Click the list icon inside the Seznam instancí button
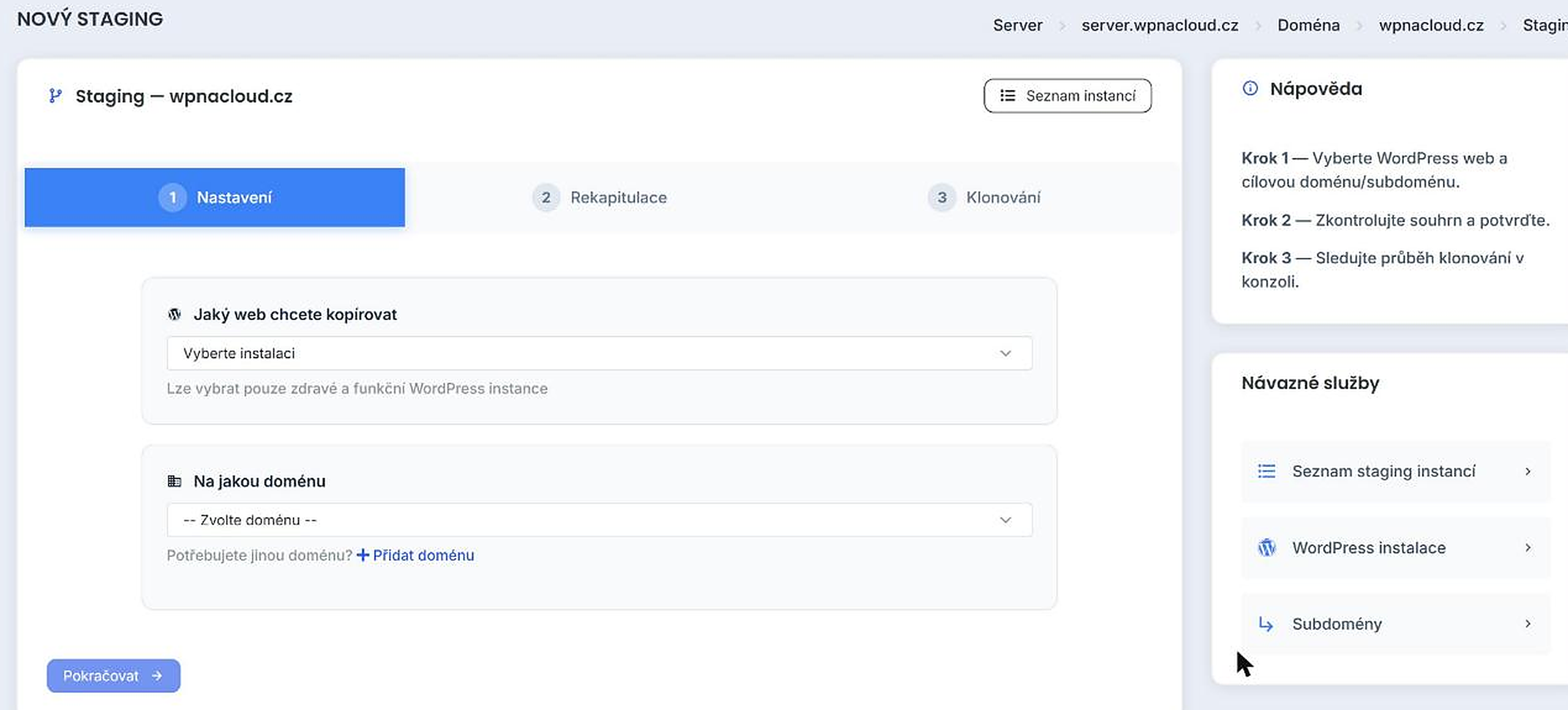The height and width of the screenshot is (710, 1568). [x=1008, y=95]
